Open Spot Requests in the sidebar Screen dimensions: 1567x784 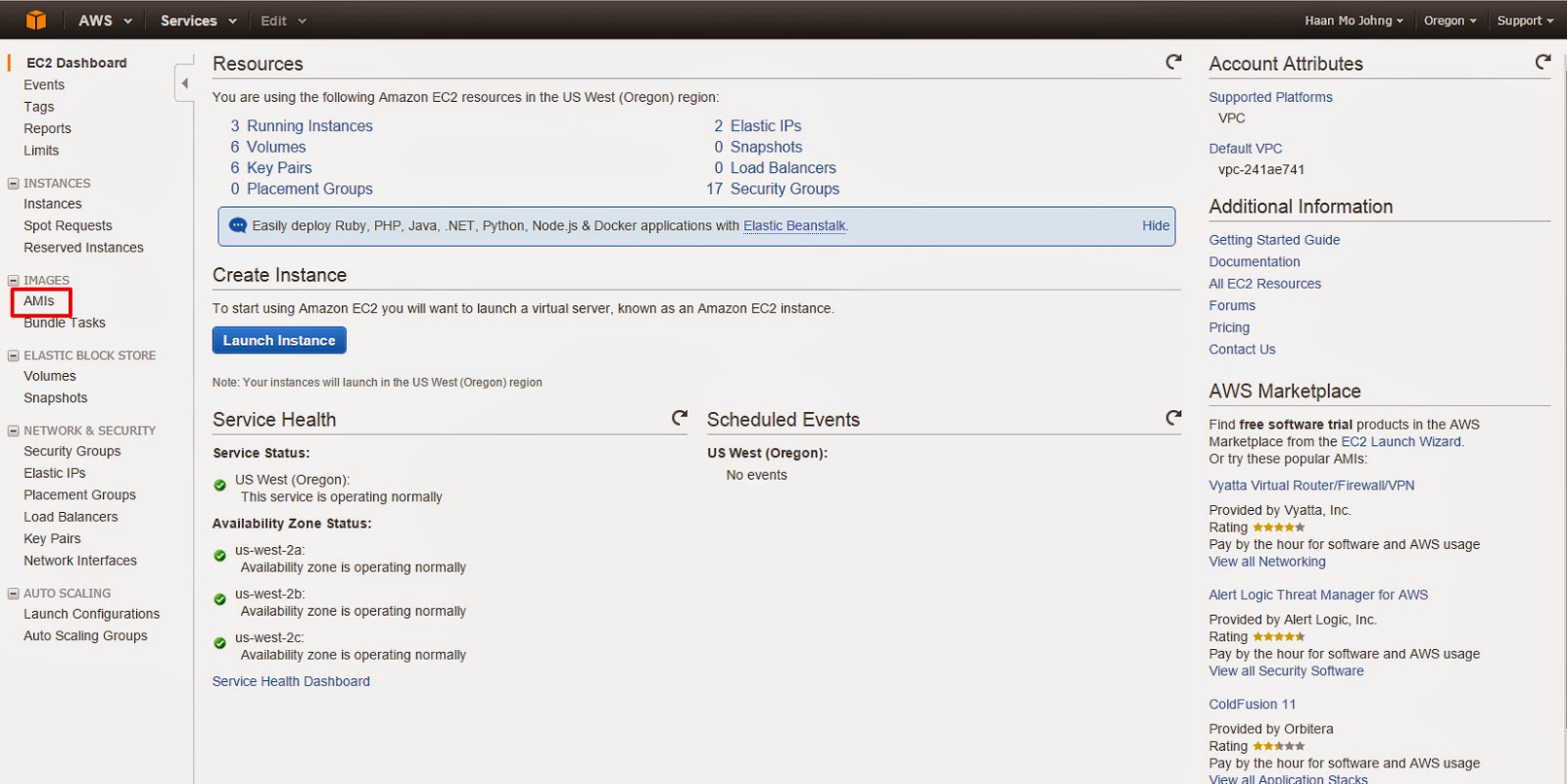click(x=68, y=226)
